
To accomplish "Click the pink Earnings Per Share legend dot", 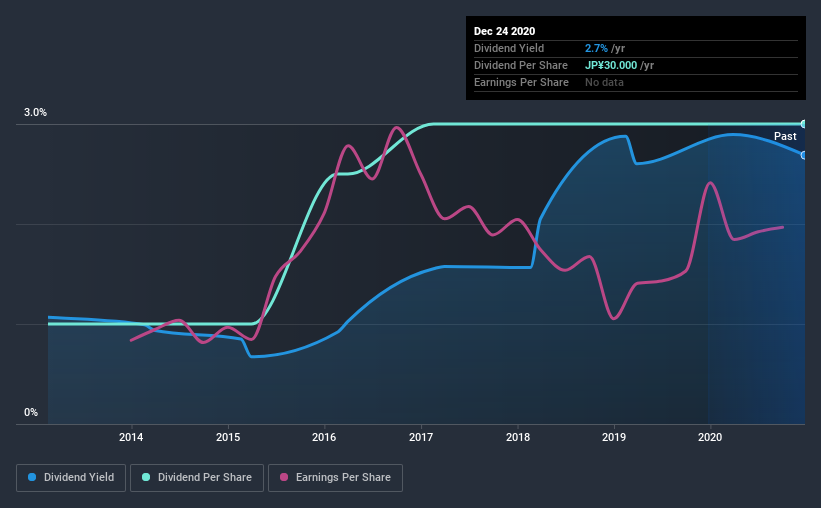I will coord(284,477).
